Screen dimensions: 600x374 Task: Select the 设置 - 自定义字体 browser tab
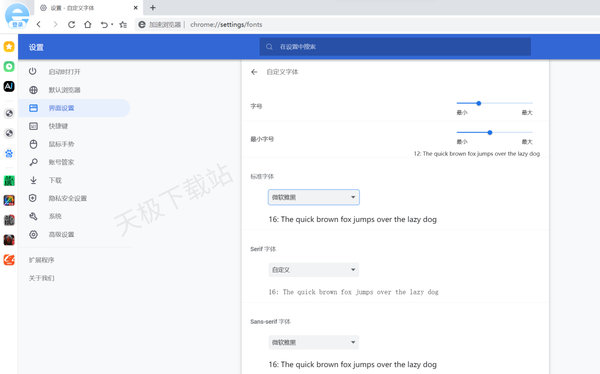(89, 8)
